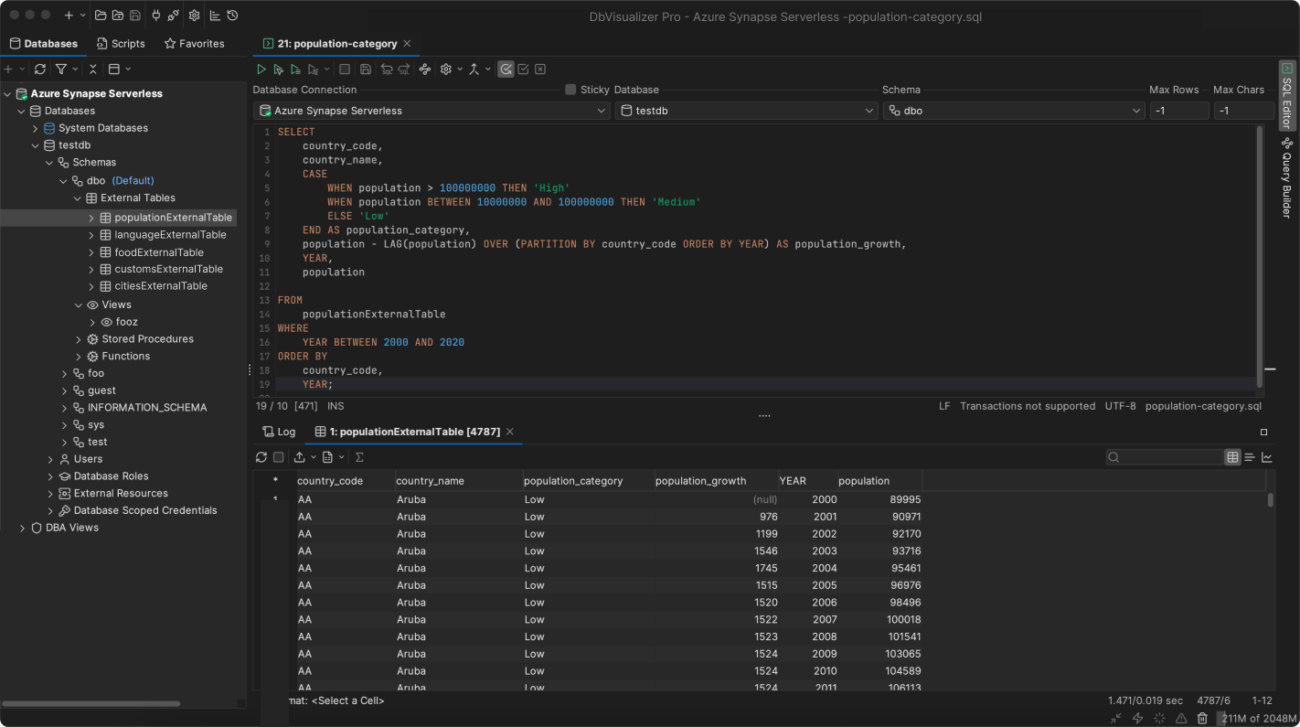1300x727 pixels.
Task: Open the dbo schema dropdown
Action: click(x=1015, y=110)
